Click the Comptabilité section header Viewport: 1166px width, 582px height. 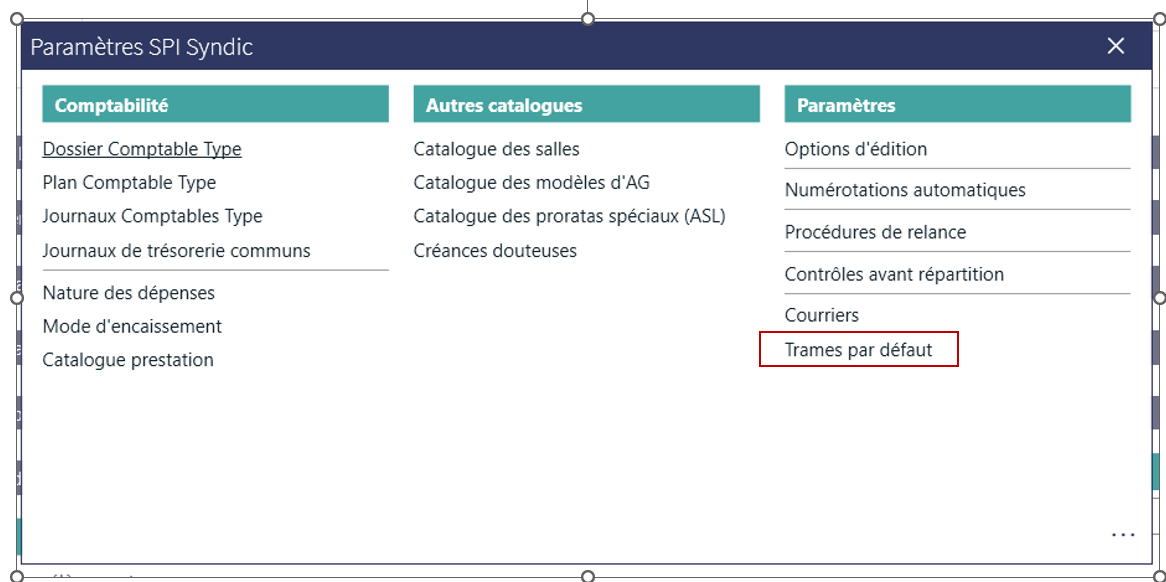[215, 105]
